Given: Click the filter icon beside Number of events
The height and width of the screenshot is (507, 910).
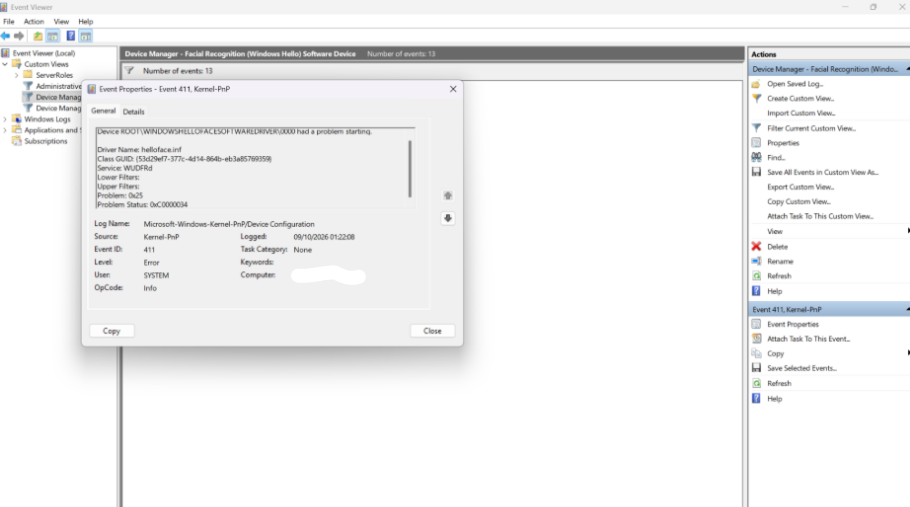Looking at the screenshot, I should pyautogui.click(x=129, y=71).
